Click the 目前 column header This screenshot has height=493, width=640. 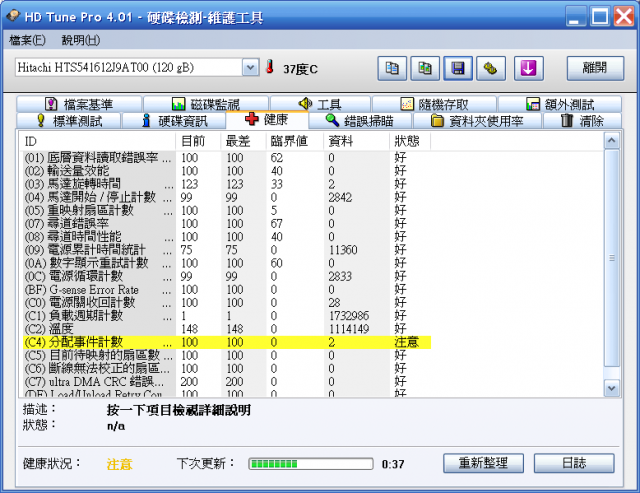coord(198,141)
